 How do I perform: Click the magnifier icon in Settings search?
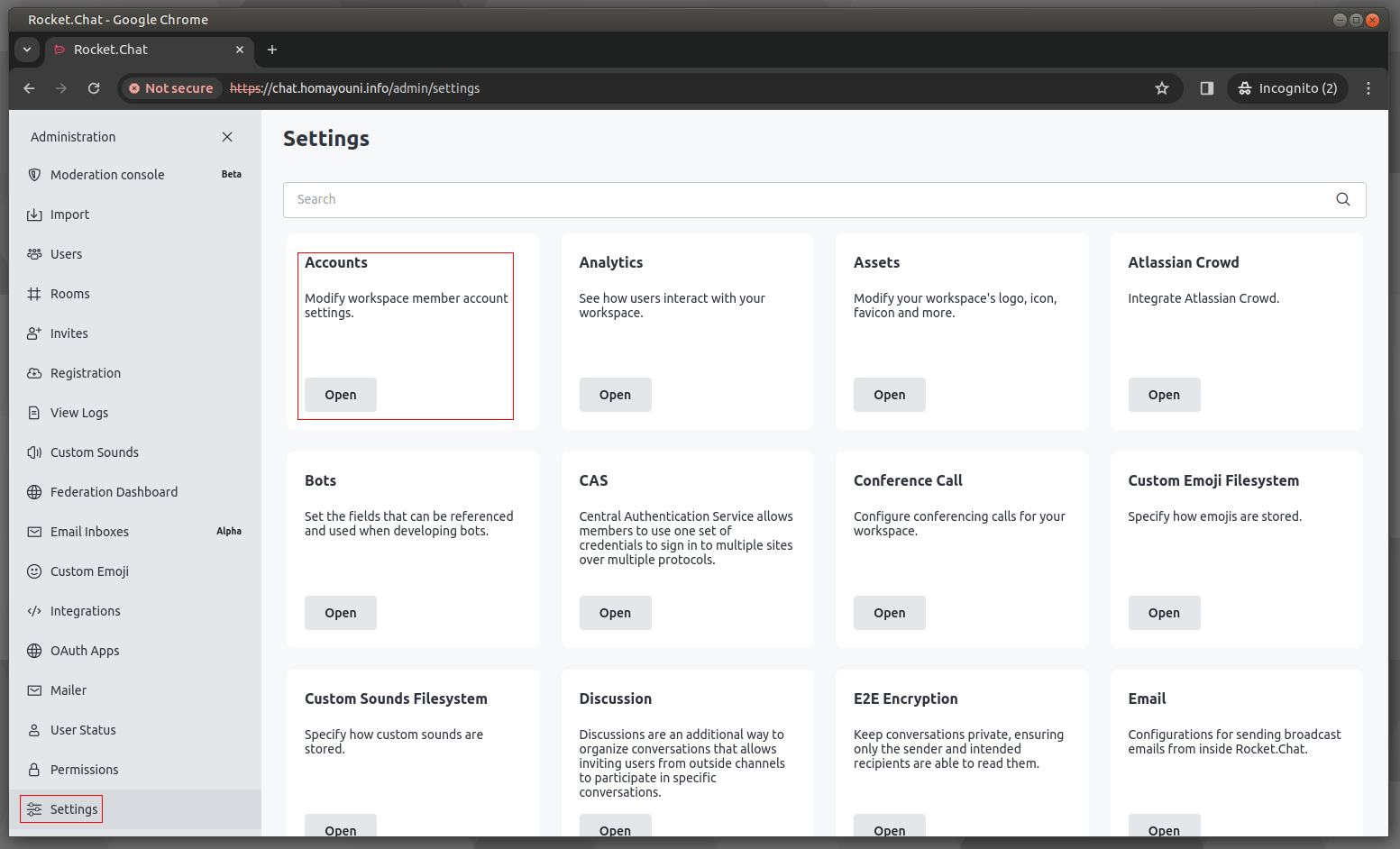click(1342, 199)
